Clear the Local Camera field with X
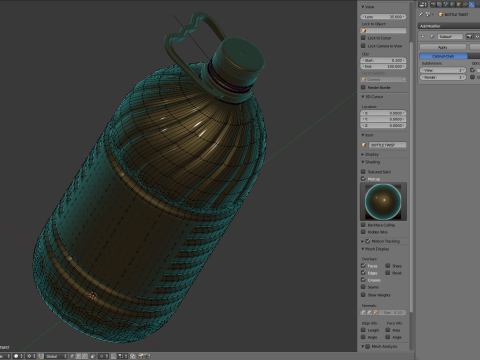This screenshot has width=480, height=360. coord(404,79)
